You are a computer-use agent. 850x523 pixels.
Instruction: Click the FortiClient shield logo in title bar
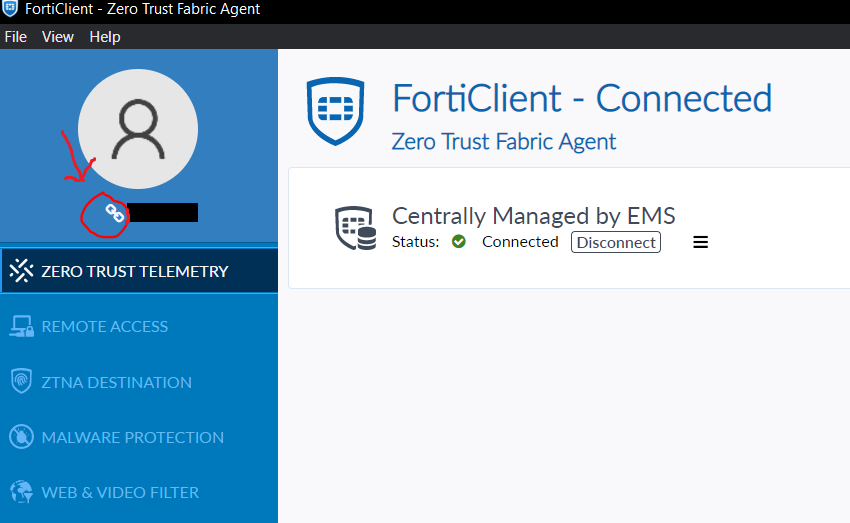point(10,9)
